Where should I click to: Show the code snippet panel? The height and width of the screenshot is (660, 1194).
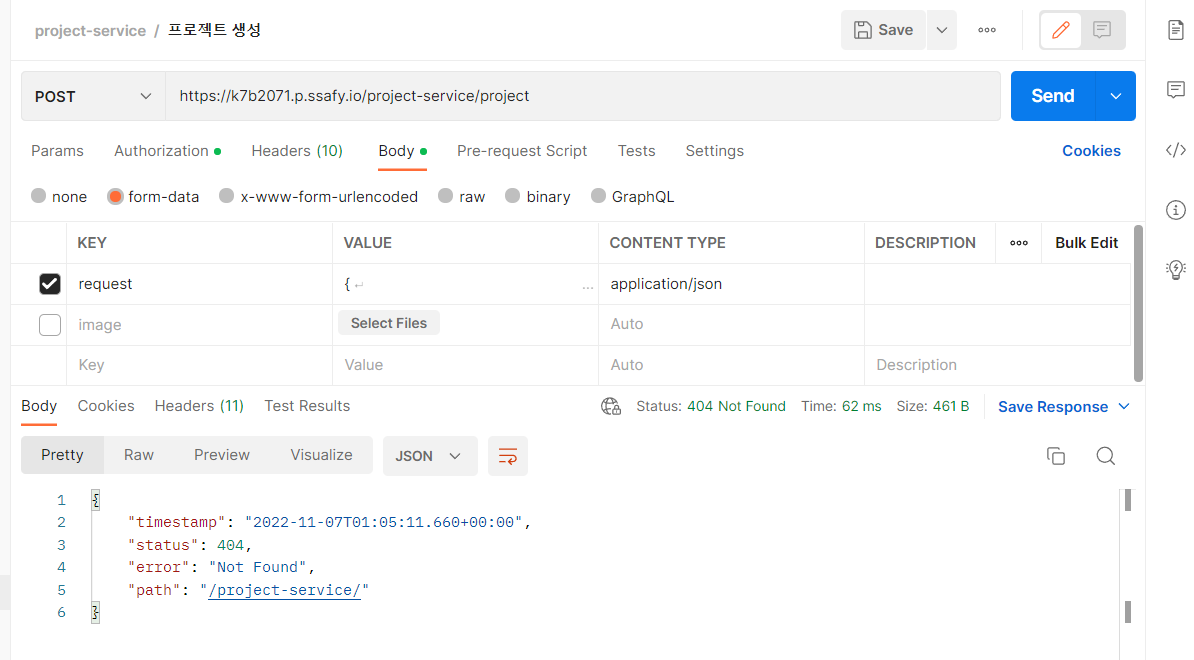[x=1176, y=150]
